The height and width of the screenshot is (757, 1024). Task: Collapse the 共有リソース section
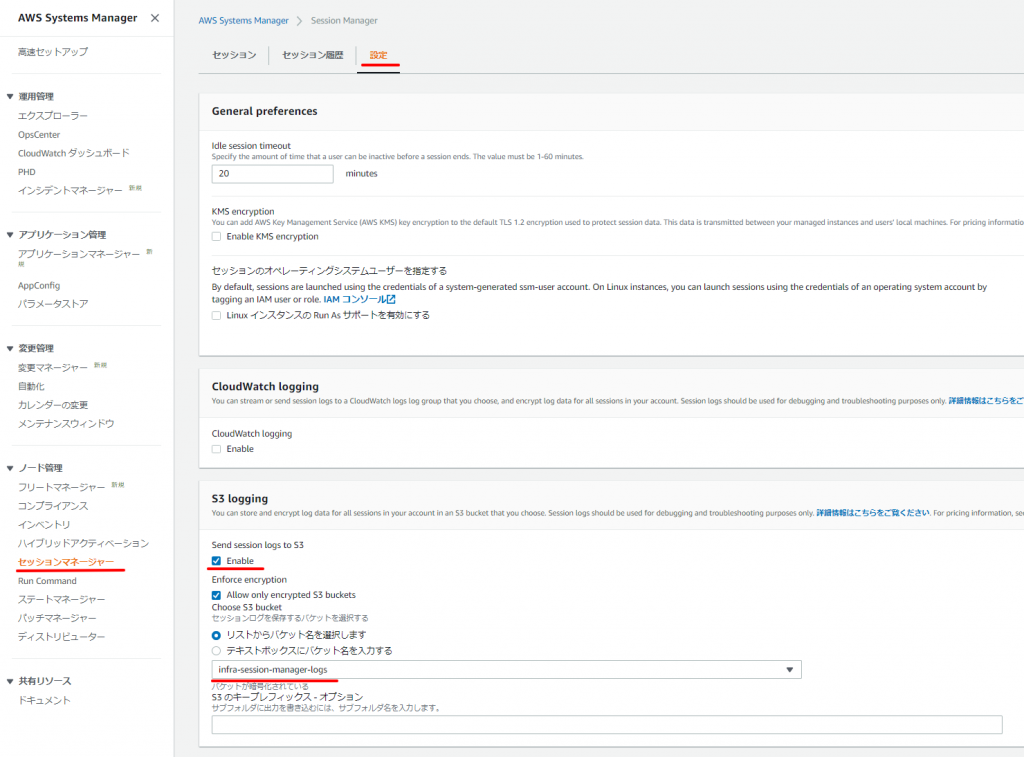(10, 681)
